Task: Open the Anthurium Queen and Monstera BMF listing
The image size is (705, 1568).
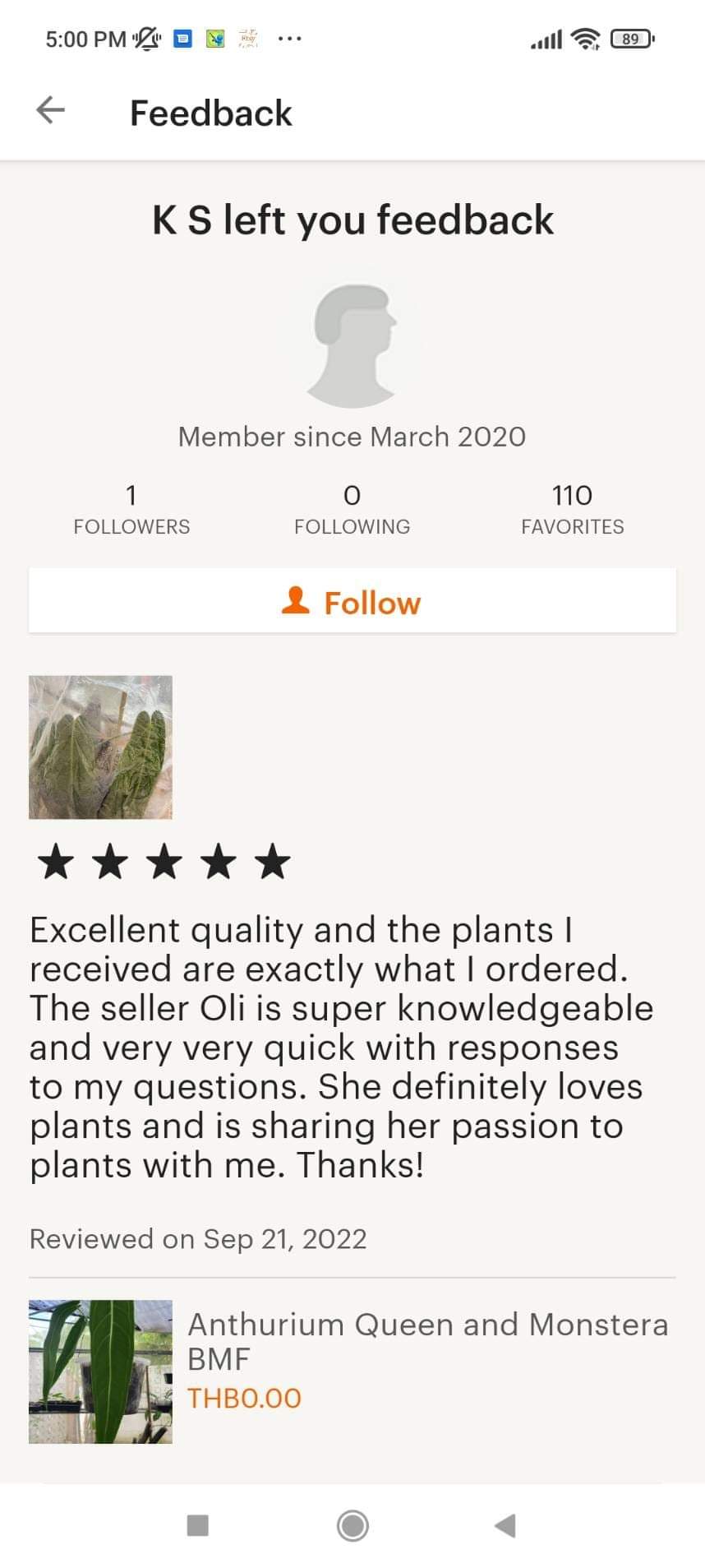Action: click(x=427, y=1341)
